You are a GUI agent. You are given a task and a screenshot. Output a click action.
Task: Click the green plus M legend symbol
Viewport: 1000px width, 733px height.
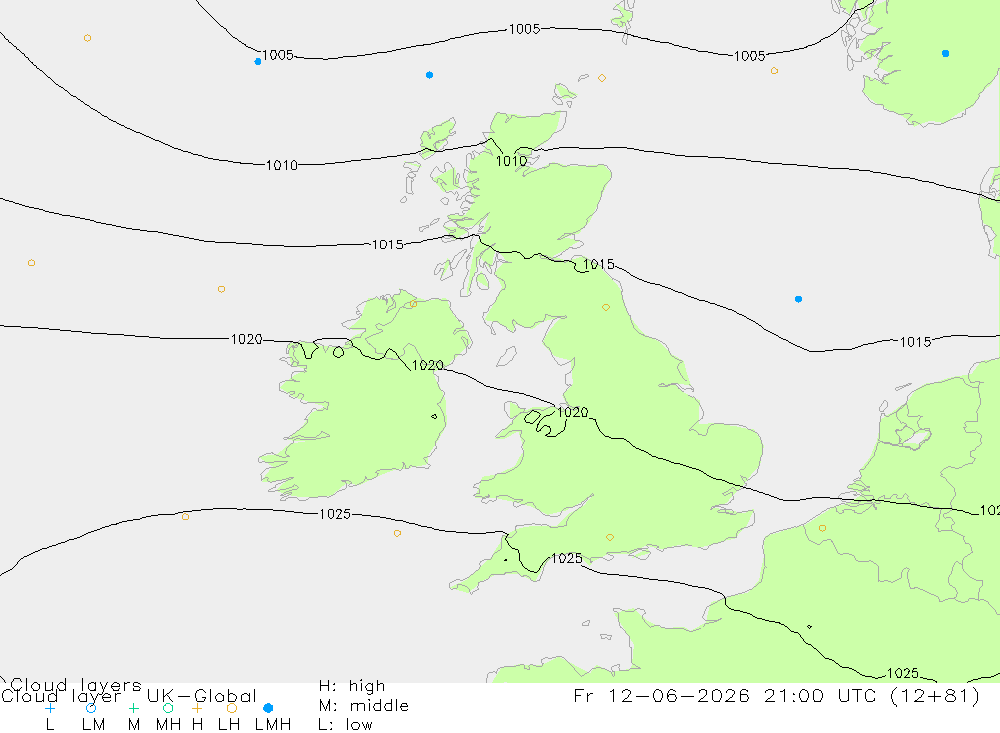coord(133,708)
